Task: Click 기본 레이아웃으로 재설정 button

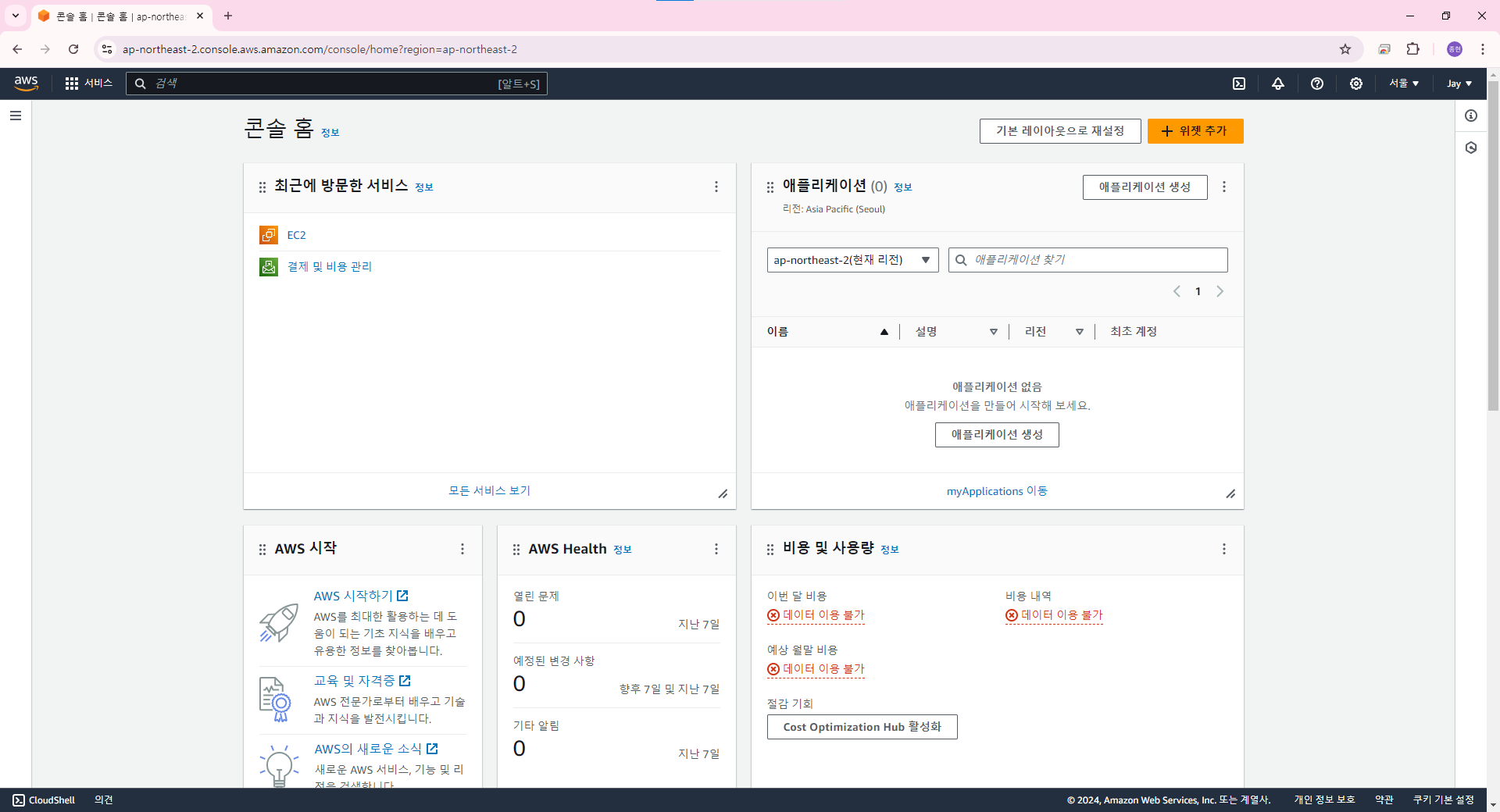Action: click(x=1060, y=131)
